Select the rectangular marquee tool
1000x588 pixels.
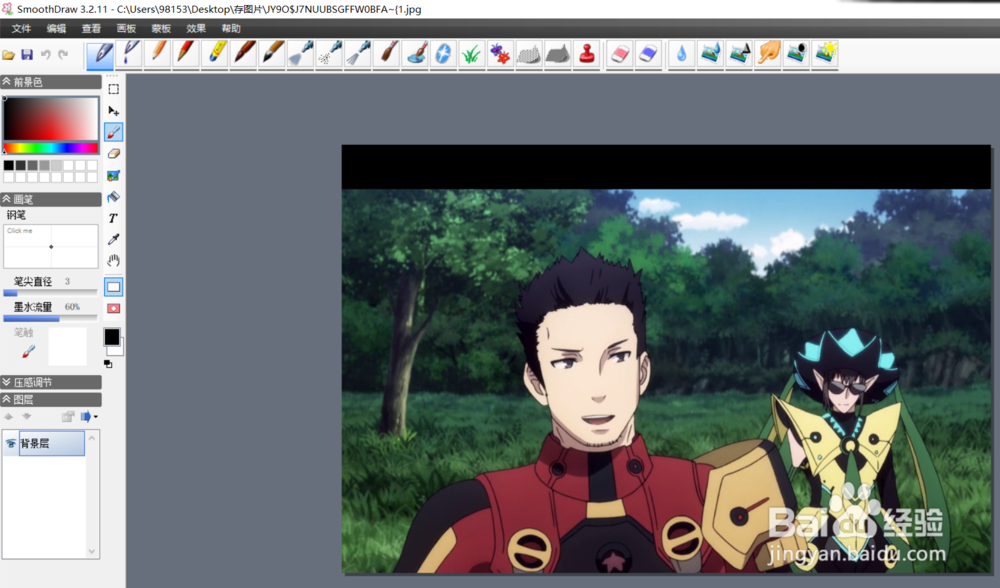point(114,89)
